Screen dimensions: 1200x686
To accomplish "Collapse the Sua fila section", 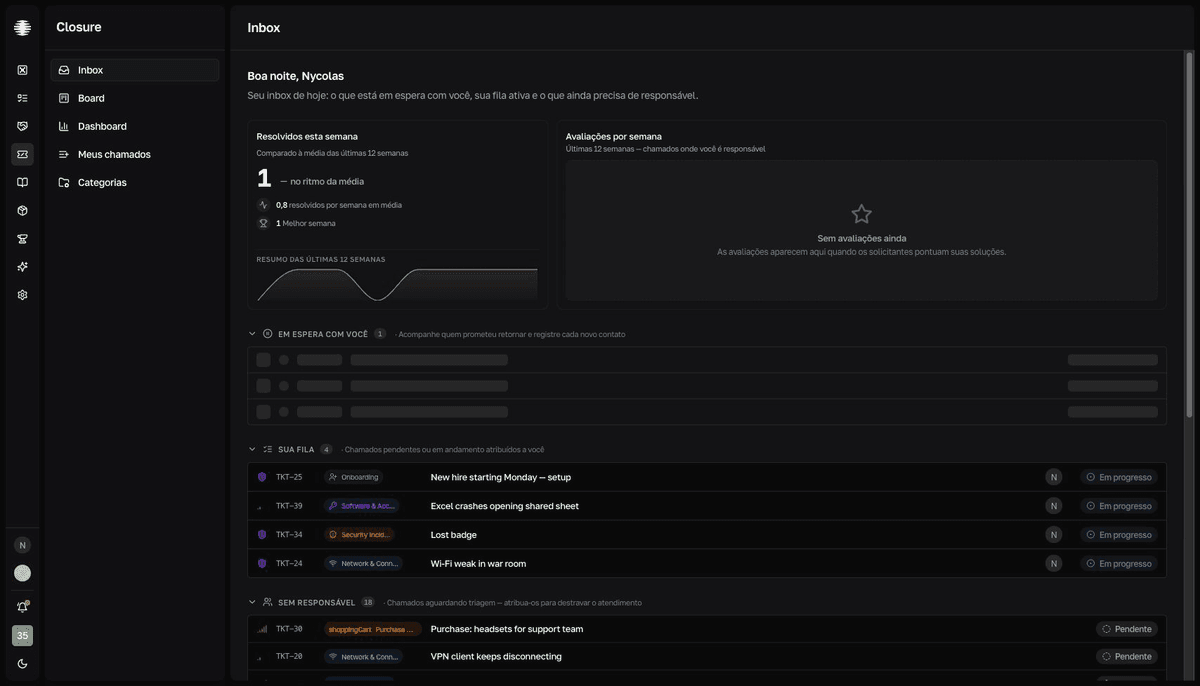I will point(252,449).
